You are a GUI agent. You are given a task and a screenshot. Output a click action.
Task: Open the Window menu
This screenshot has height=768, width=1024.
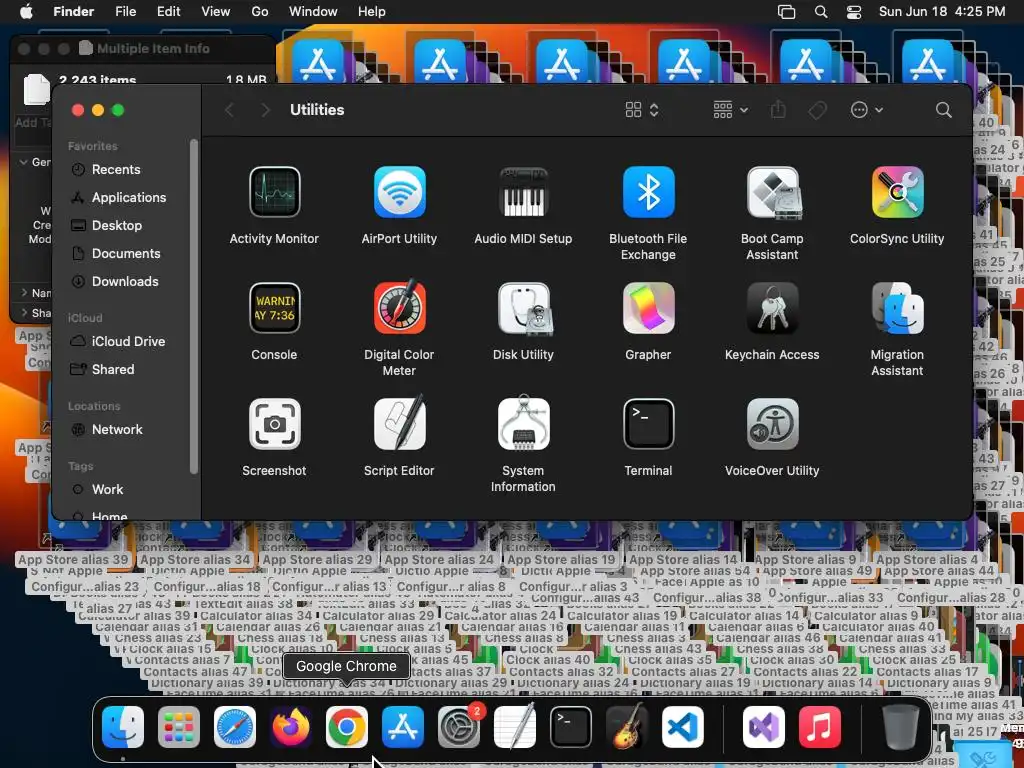pos(313,11)
